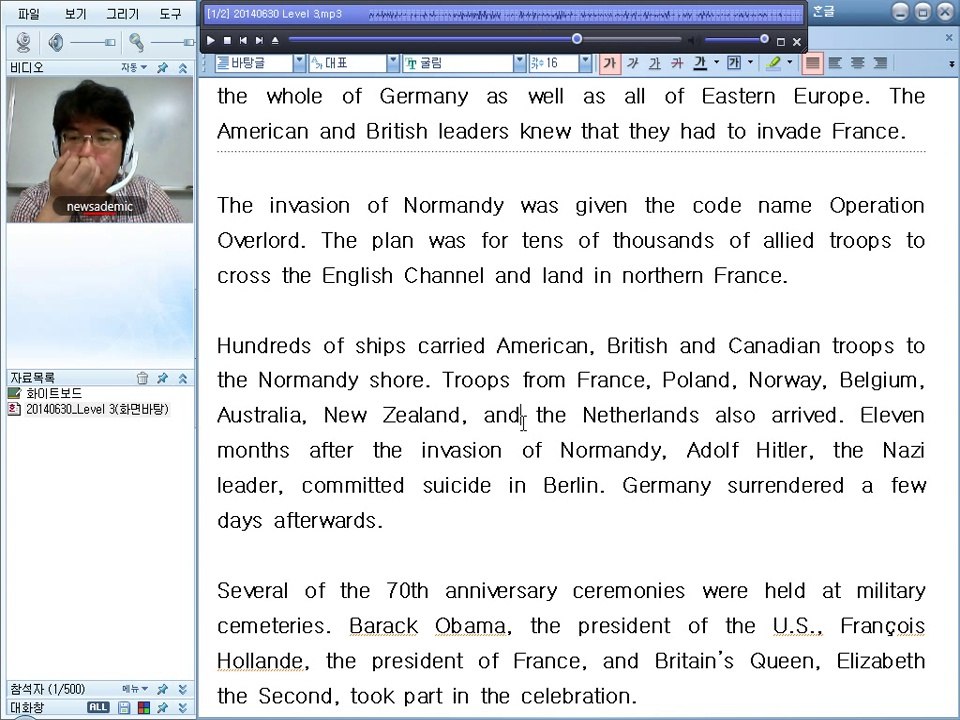Image resolution: width=960 pixels, height=720 pixels.
Task: Open font color dropdown arrow
Action: 716,62
